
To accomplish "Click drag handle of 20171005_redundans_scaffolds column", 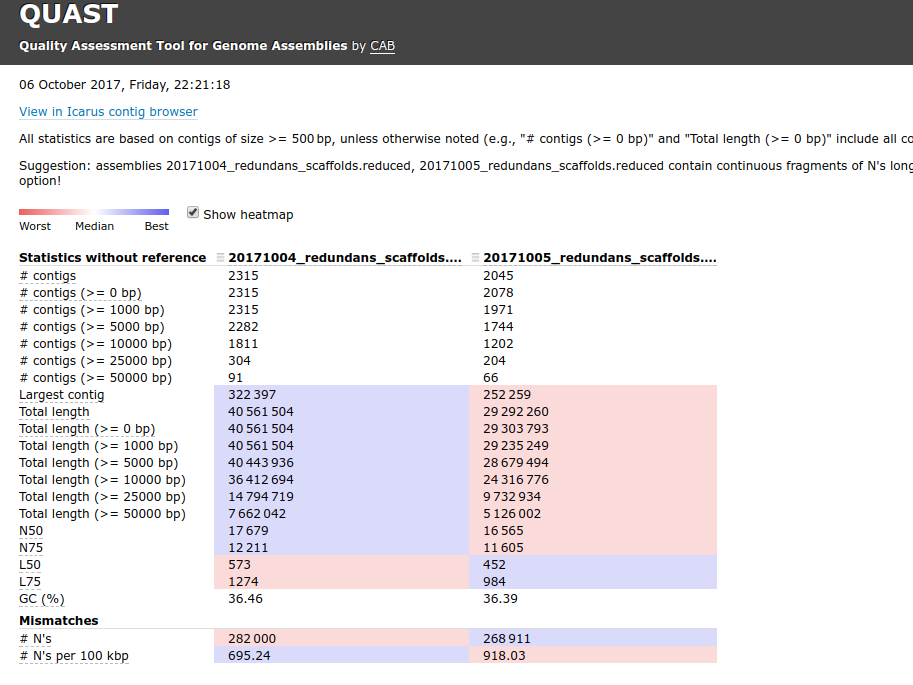I will [x=475, y=258].
